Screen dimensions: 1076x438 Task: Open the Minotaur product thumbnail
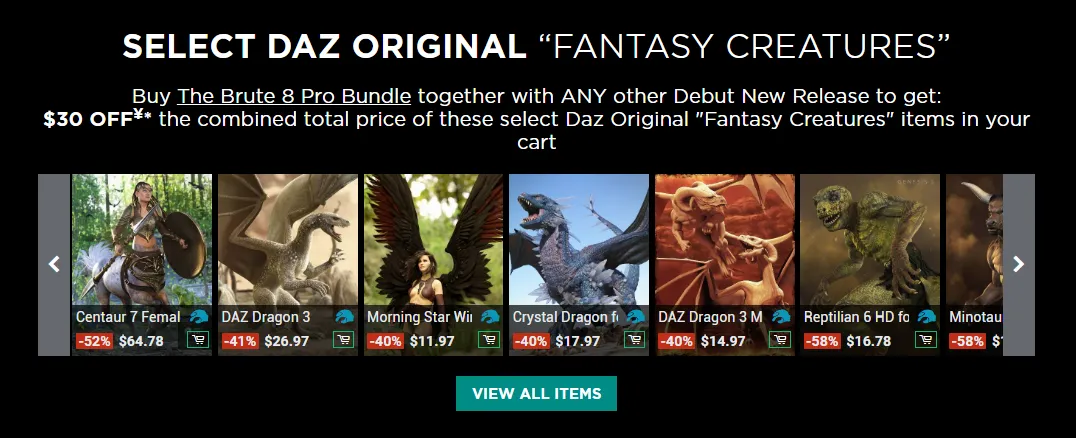974,239
